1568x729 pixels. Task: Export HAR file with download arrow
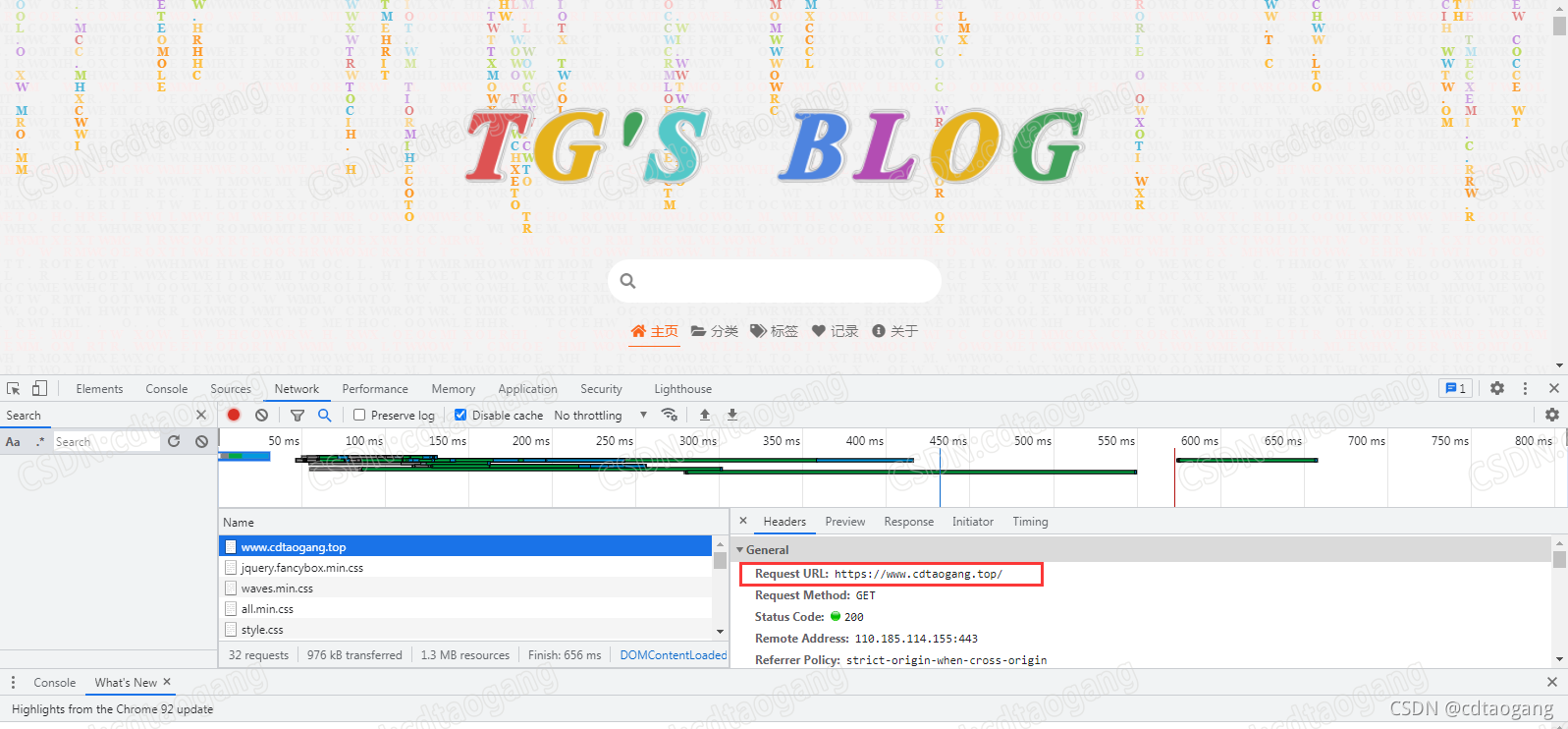tap(732, 415)
